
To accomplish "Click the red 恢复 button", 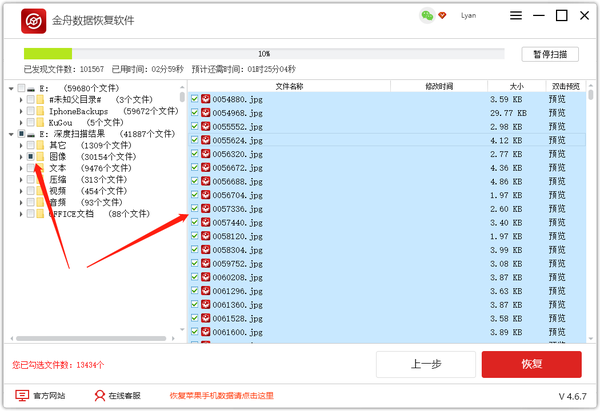I will point(531,364).
